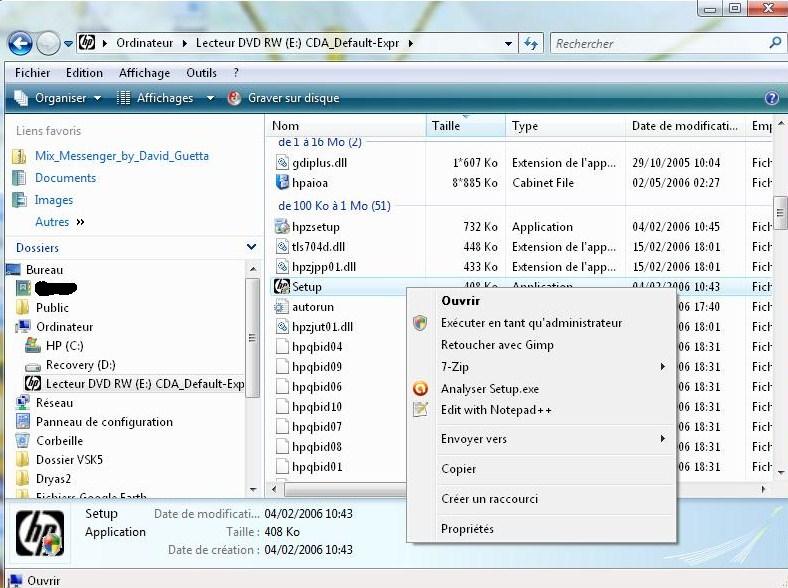The height and width of the screenshot is (588, 788).
Task: Open dropdown arrow next to Affichages
Action: tap(211, 98)
